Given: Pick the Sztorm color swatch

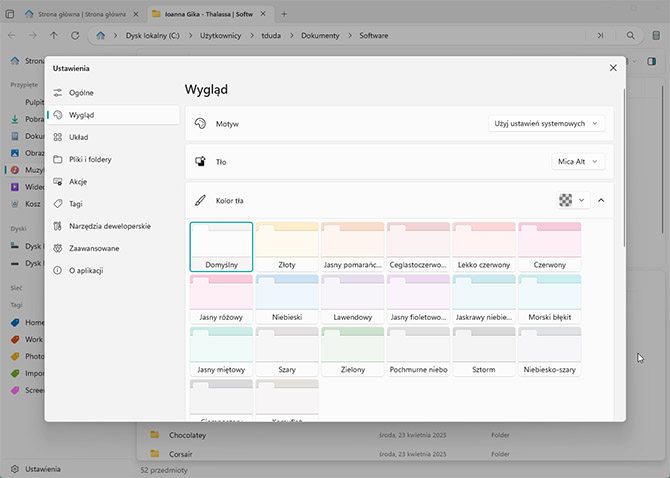Looking at the screenshot, I should pyautogui.click(x=484, y=352).
